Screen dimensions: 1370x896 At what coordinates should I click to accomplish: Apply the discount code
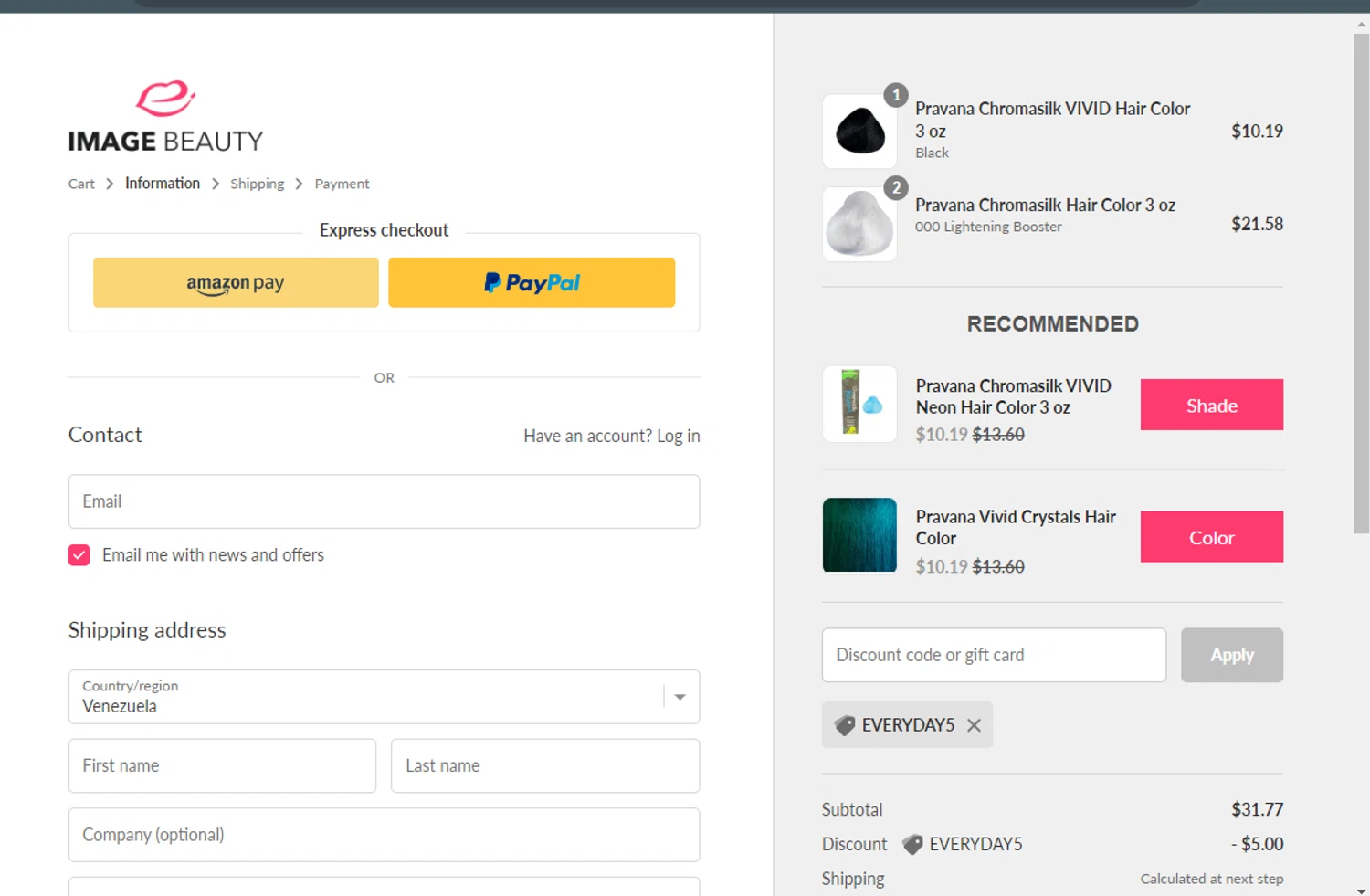[1232, 655]
